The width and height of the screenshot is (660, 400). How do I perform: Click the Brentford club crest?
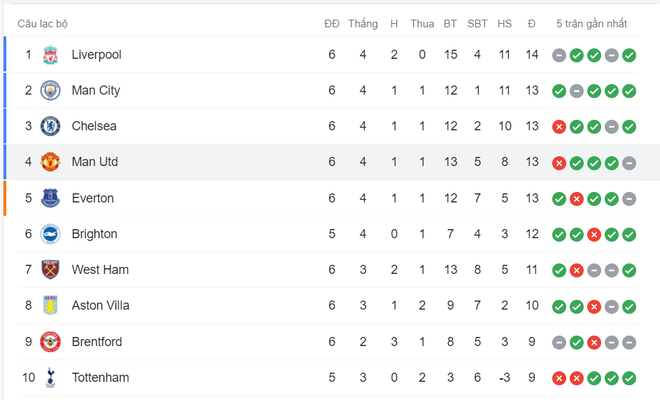pos(50,342)
